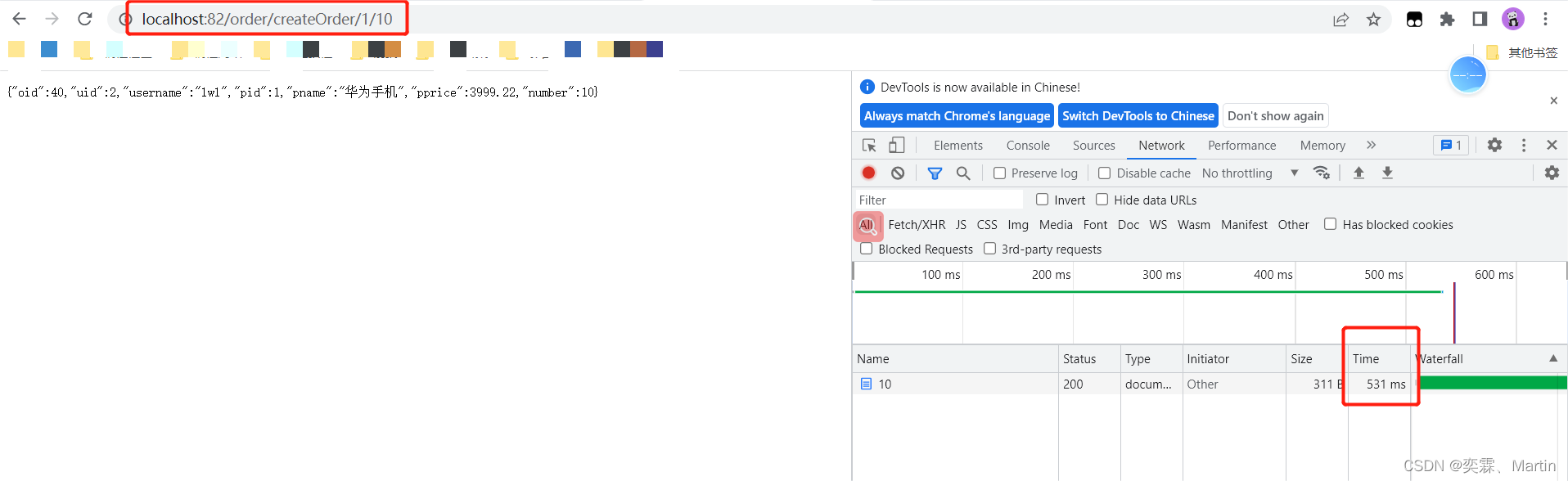Image resolution: width=1568 pixels, height=481 pixels.
Task: Open DevTools settings gear
Action: (1494, 145)
